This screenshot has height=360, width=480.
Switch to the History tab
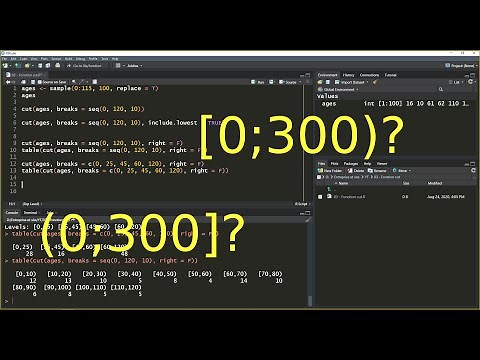[x=348, y=75]
